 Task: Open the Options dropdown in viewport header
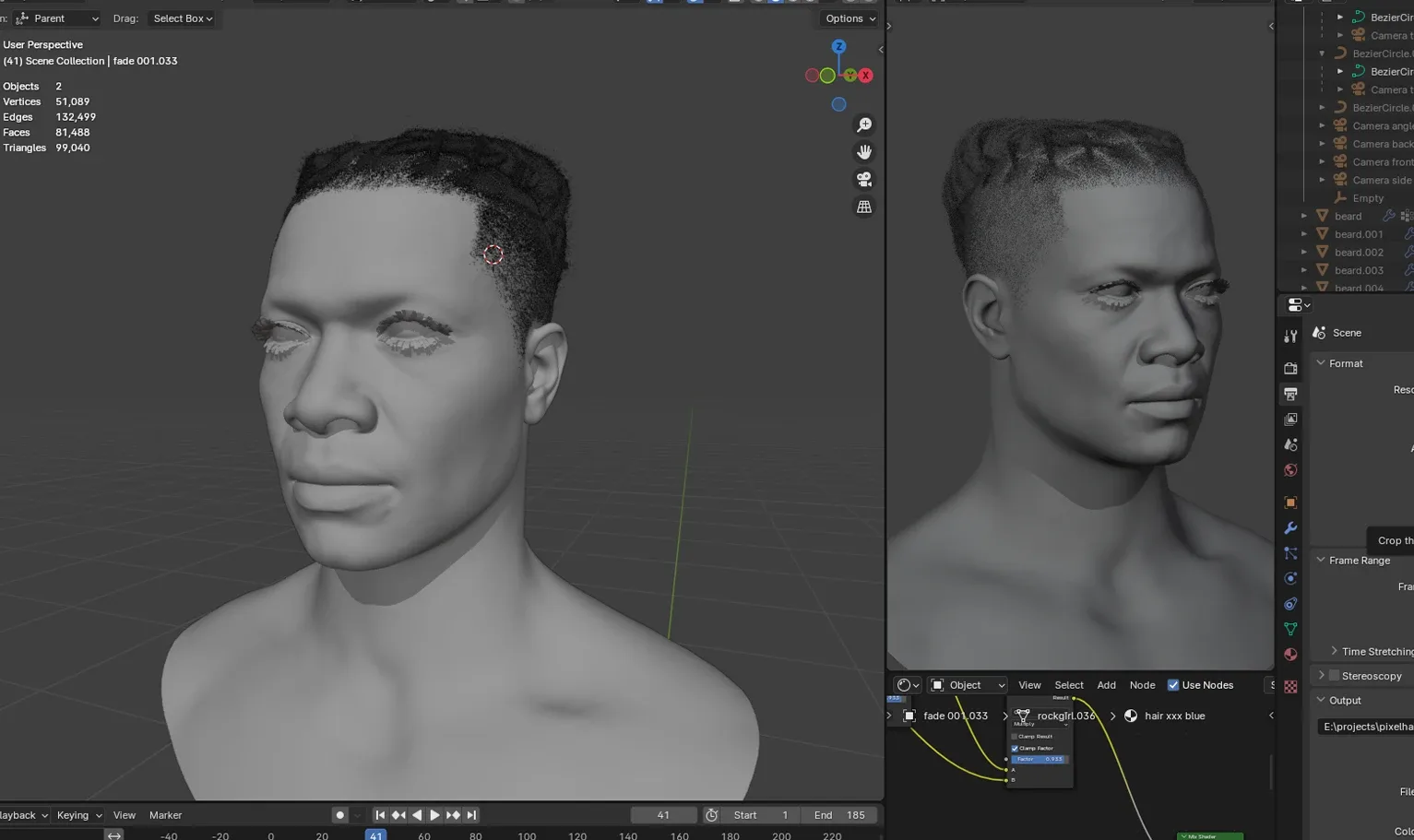pyautogui.click(x=850, y=18)
